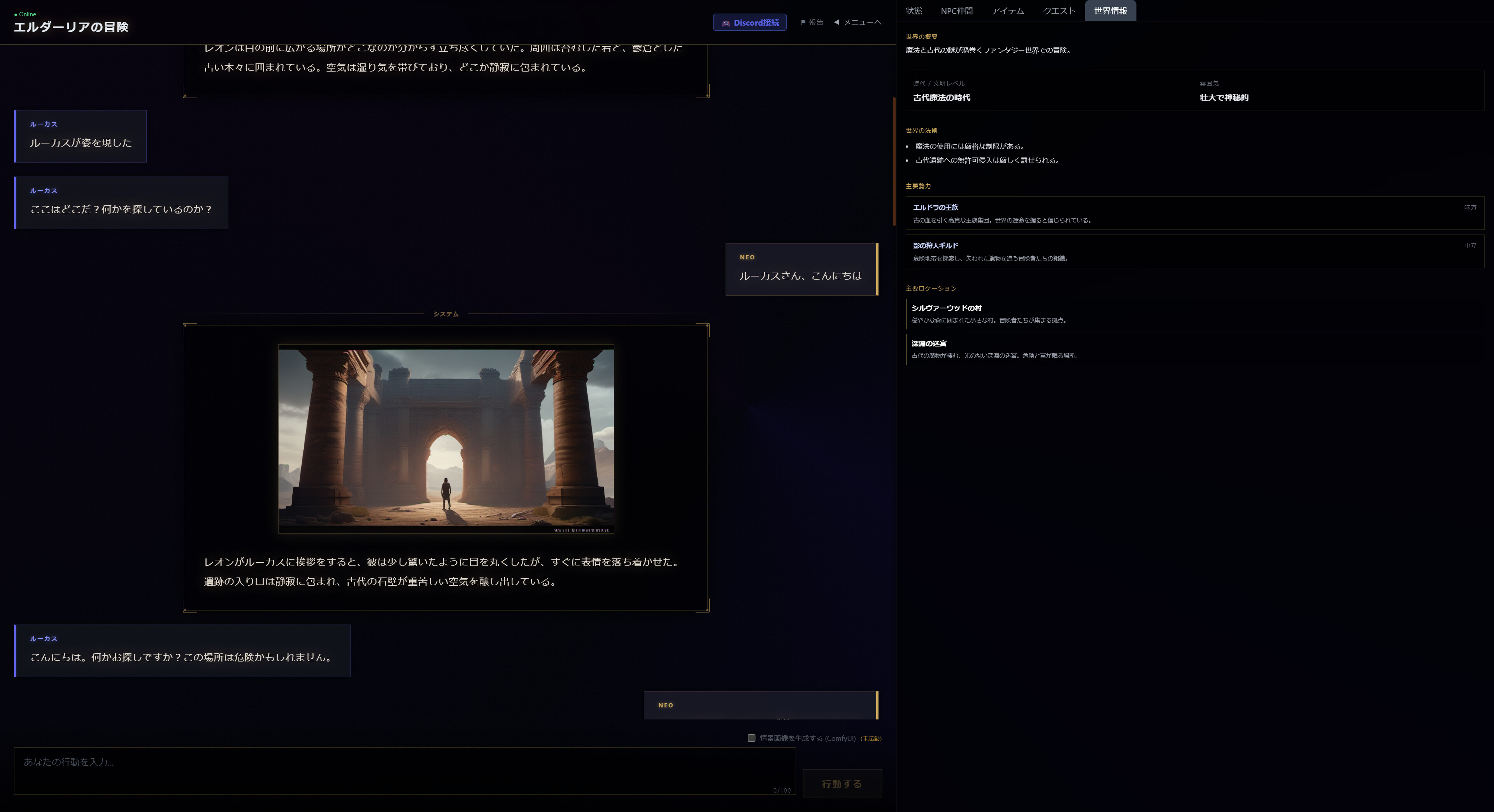
Task: Click the 影の狩人ギルド faction card
Action: click(x=1194, y=252)
